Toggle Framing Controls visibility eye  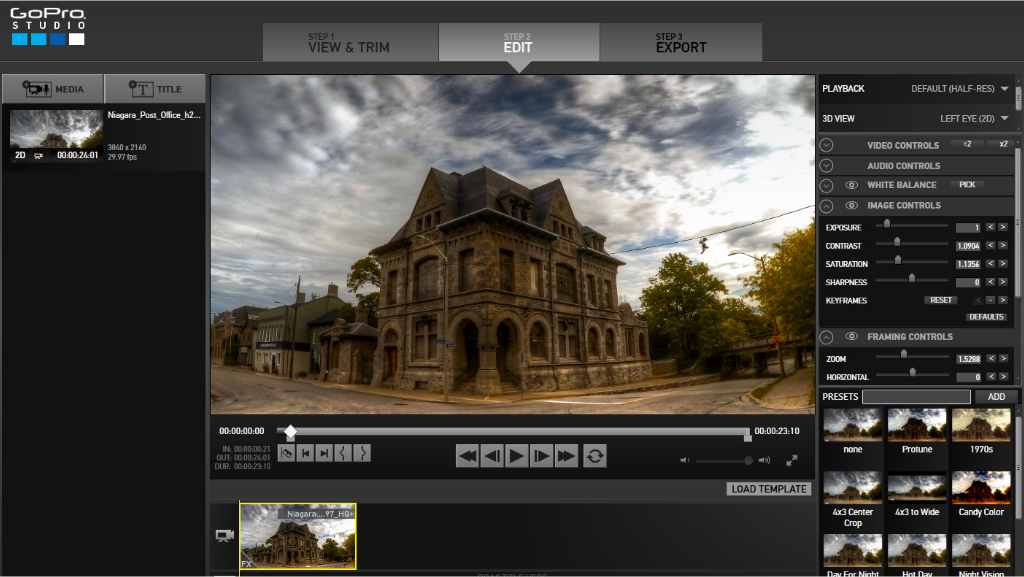point(852,336)
